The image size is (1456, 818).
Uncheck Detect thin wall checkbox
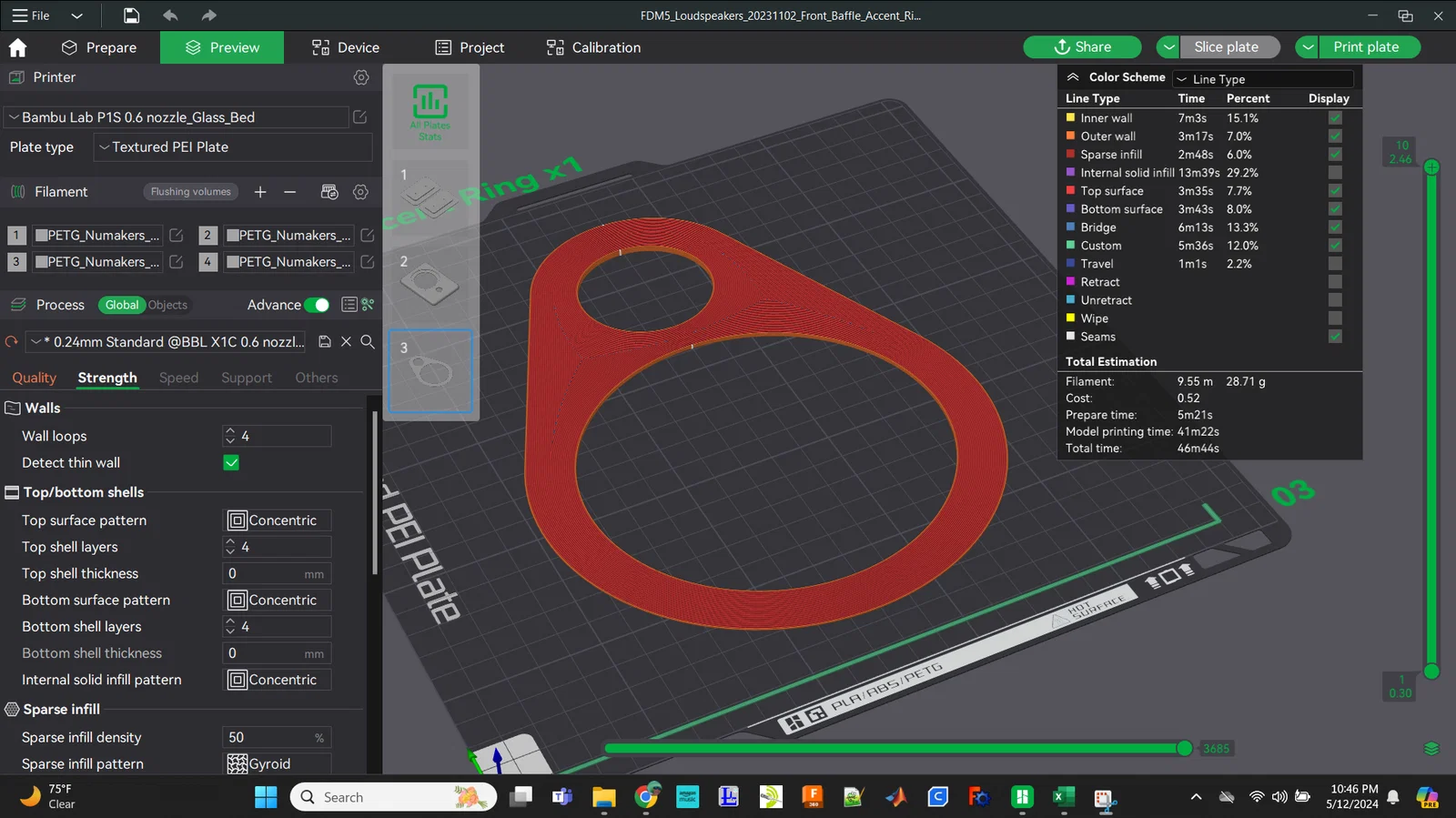[x=231, y=463]
